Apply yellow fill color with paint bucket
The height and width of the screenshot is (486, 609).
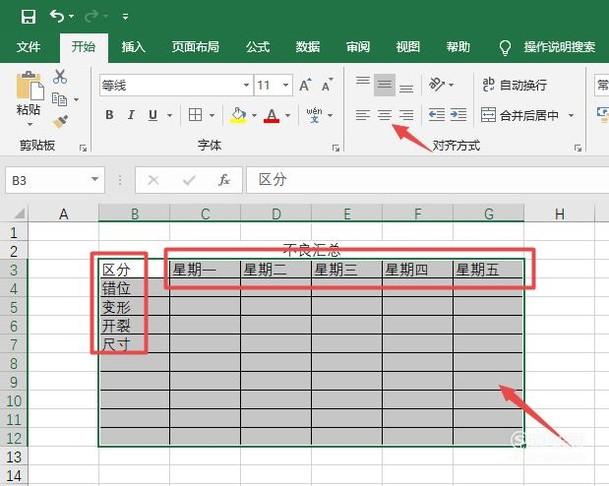coord(238,115)
